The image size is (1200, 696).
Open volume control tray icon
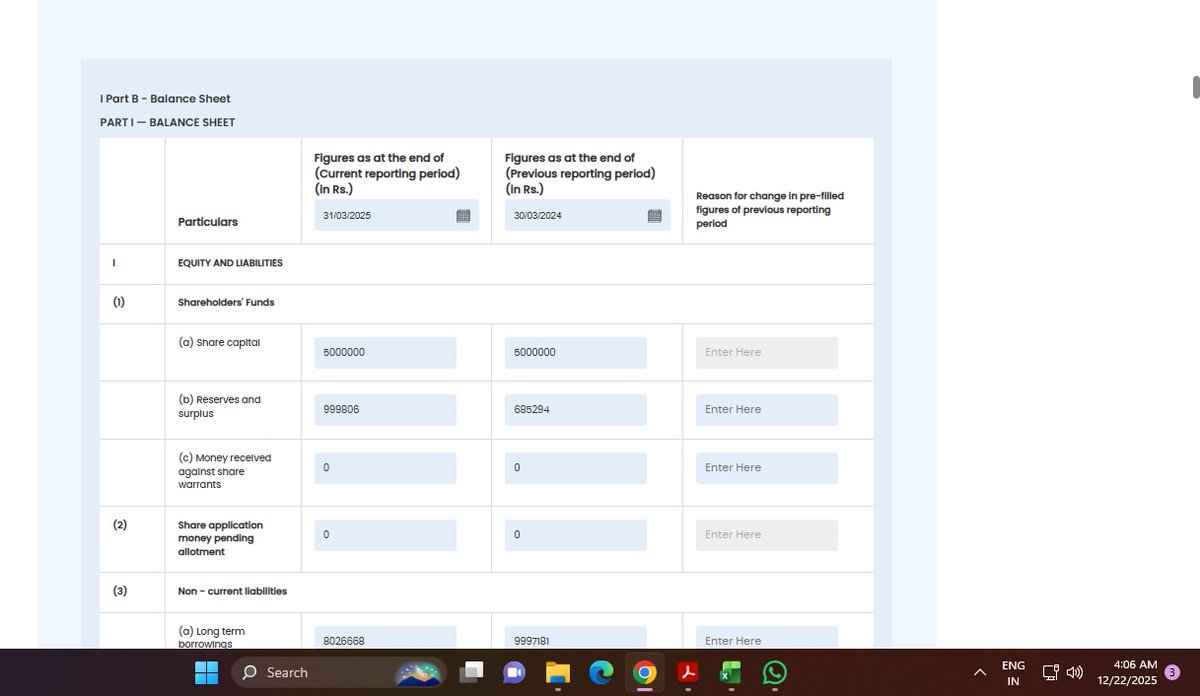1075,673
